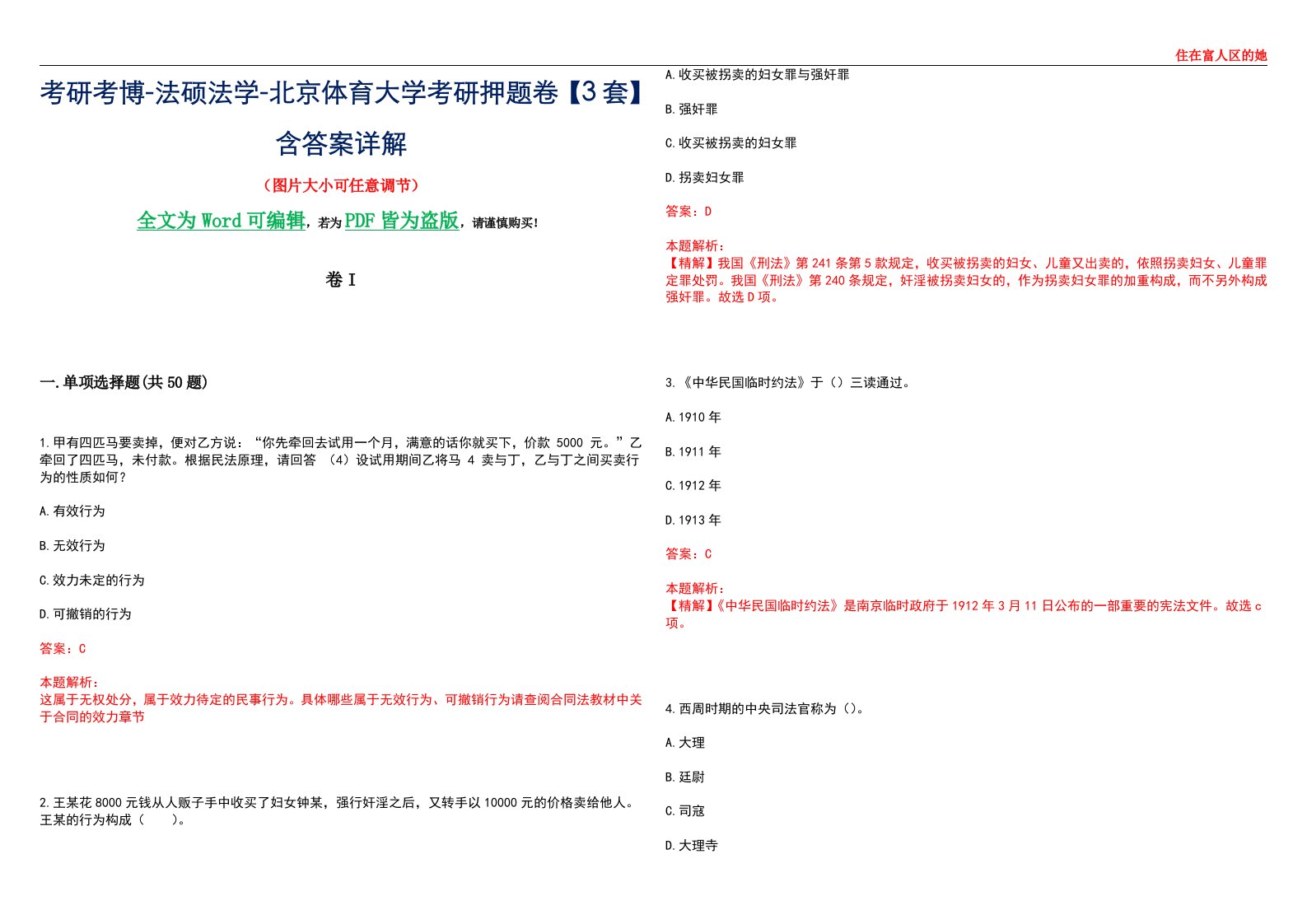This screenshot has width=1307, height=924.
Task: Select option C.司寇
Action: 684,811
